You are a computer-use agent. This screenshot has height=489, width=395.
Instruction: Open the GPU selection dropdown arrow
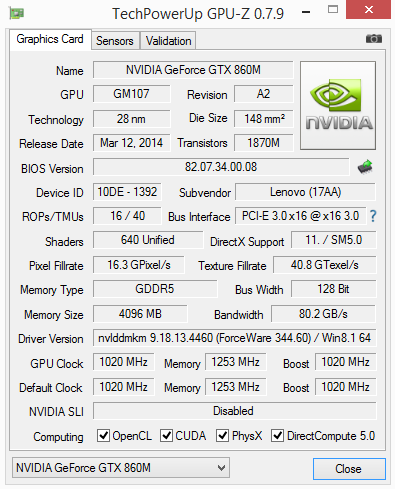tap(221, 468)
